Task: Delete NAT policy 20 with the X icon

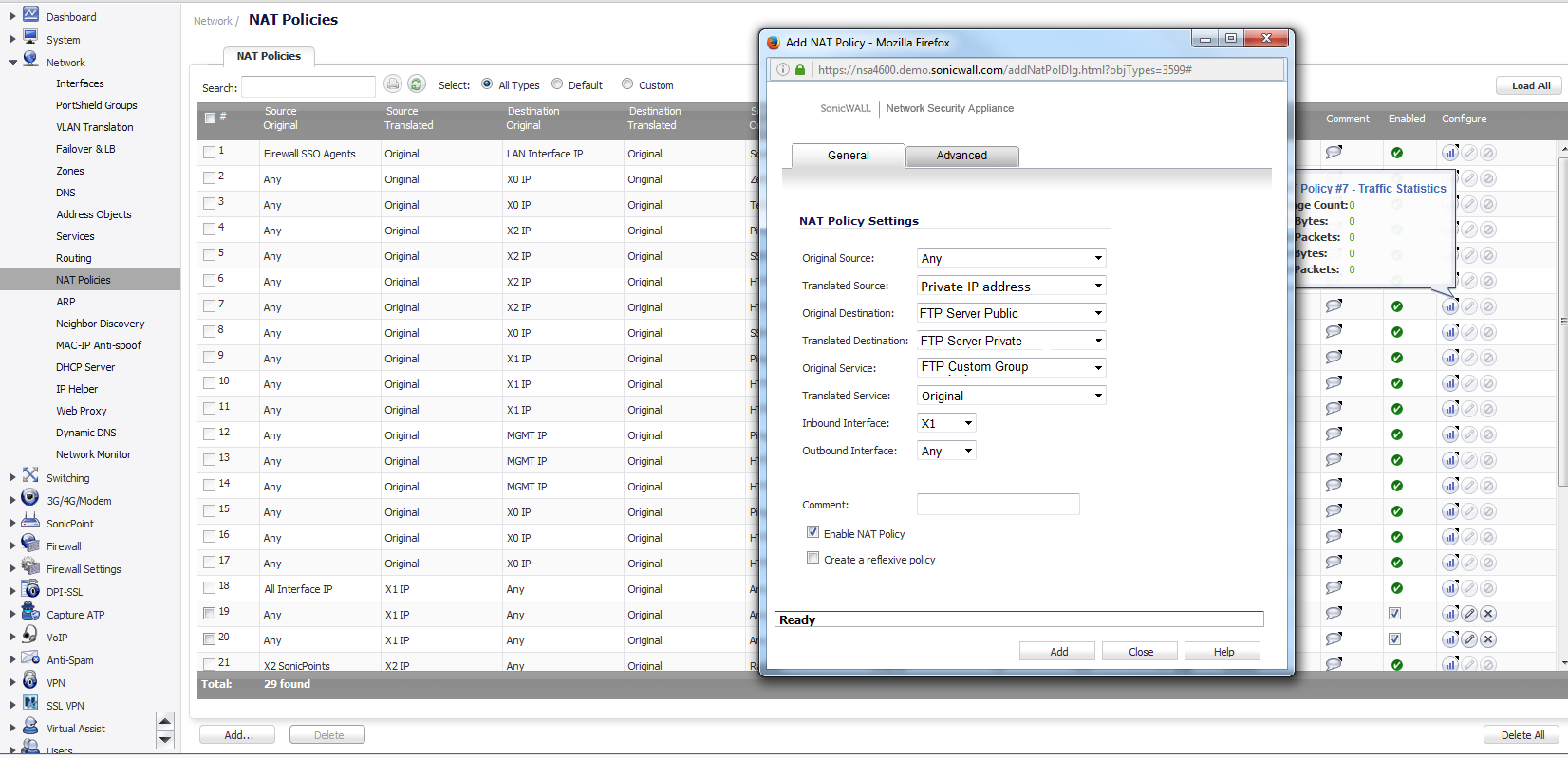Action: [x=1488, y=639]
